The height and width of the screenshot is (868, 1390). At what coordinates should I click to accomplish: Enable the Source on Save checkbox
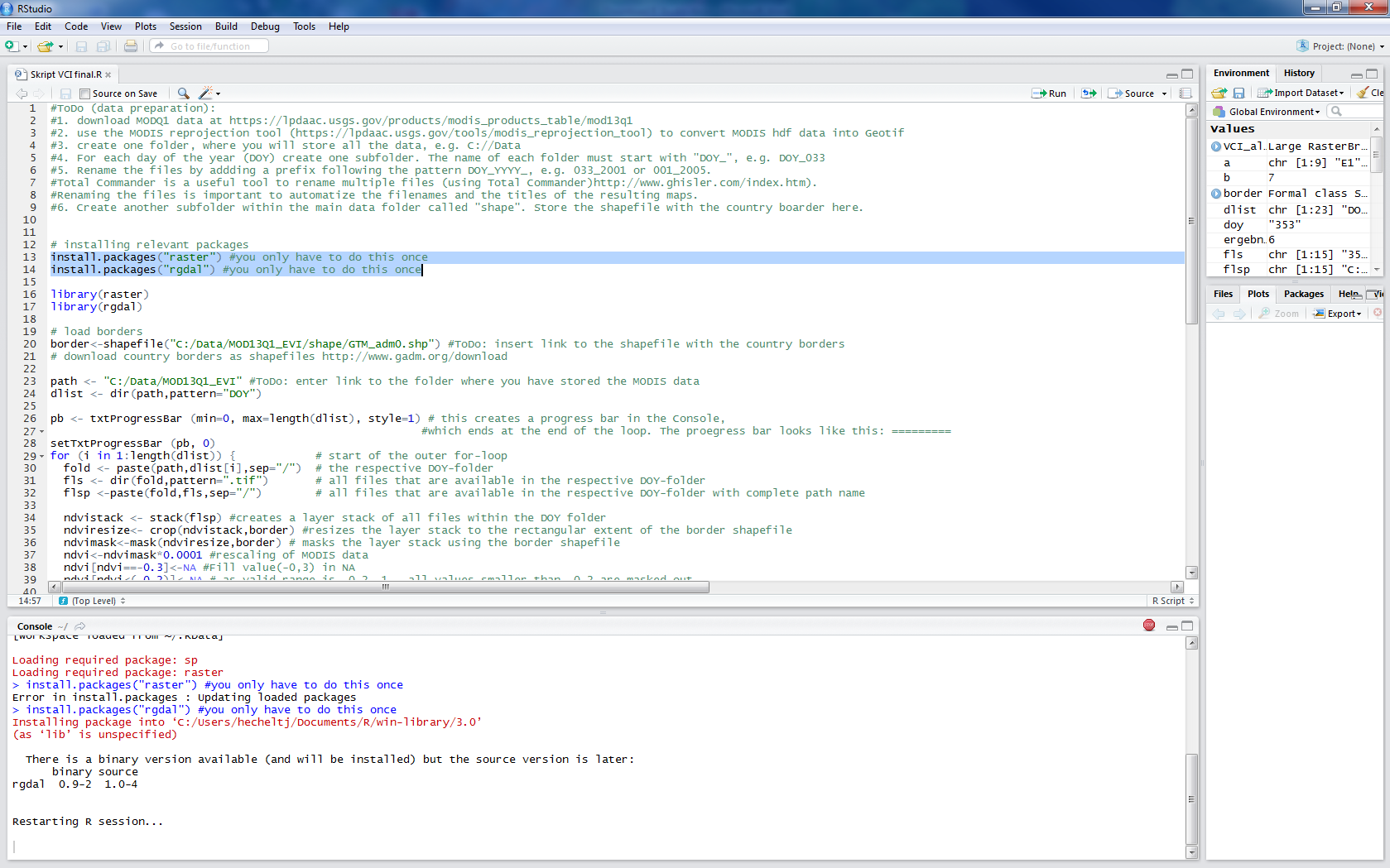(84, 94)
